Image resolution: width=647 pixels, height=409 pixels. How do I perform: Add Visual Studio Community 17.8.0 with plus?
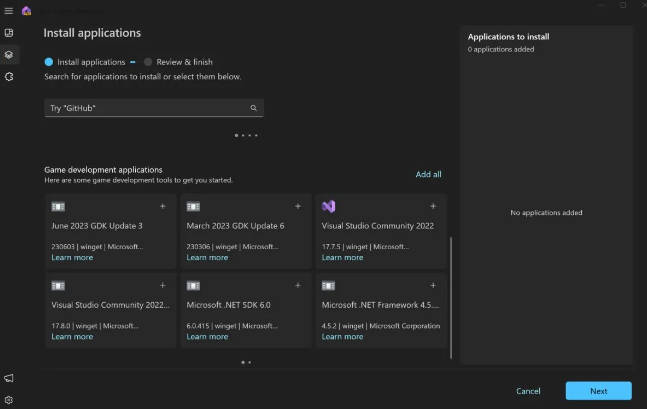163,286
